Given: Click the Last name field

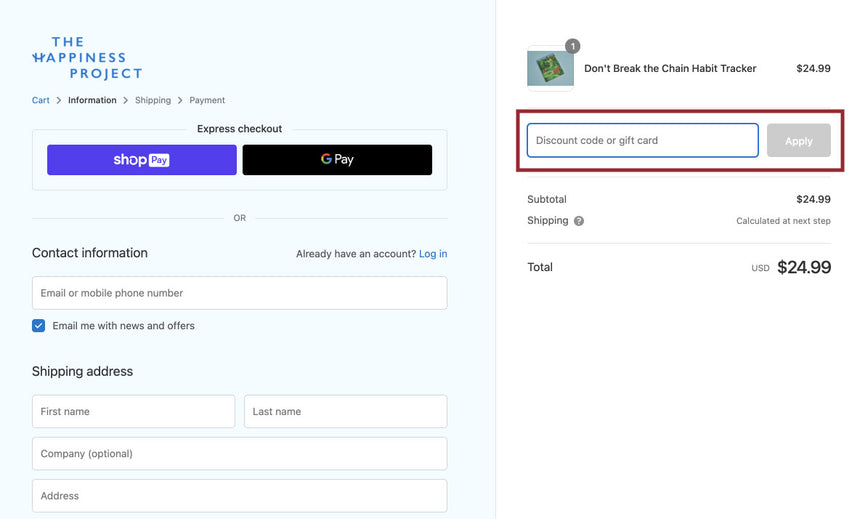Looking at the screenshot, I should tap(346, 411).
